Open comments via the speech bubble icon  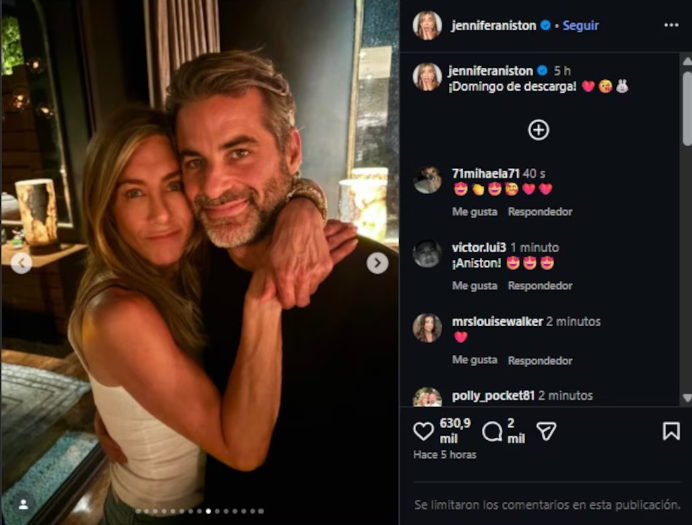[492, 431]
